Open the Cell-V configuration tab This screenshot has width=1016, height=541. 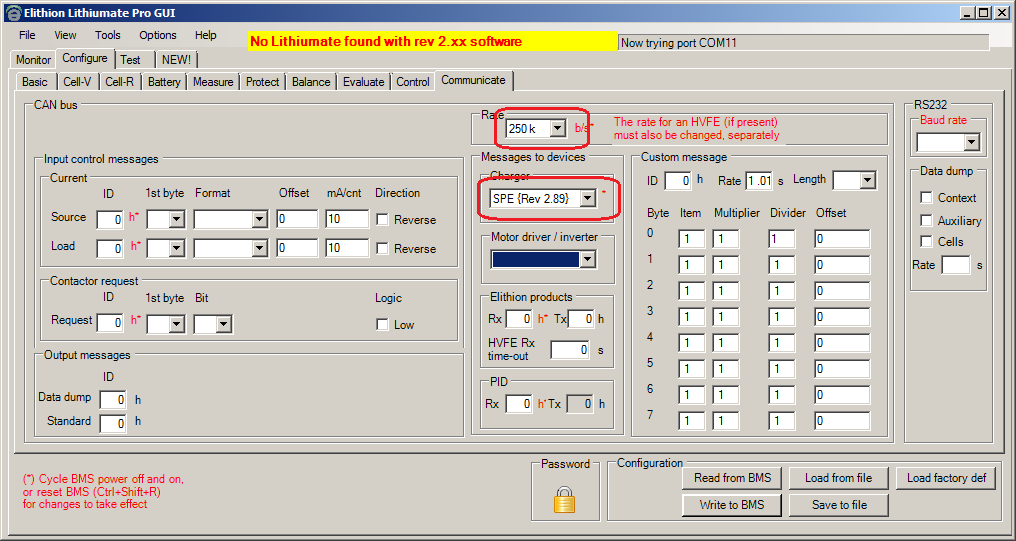[x=77, y=82]
